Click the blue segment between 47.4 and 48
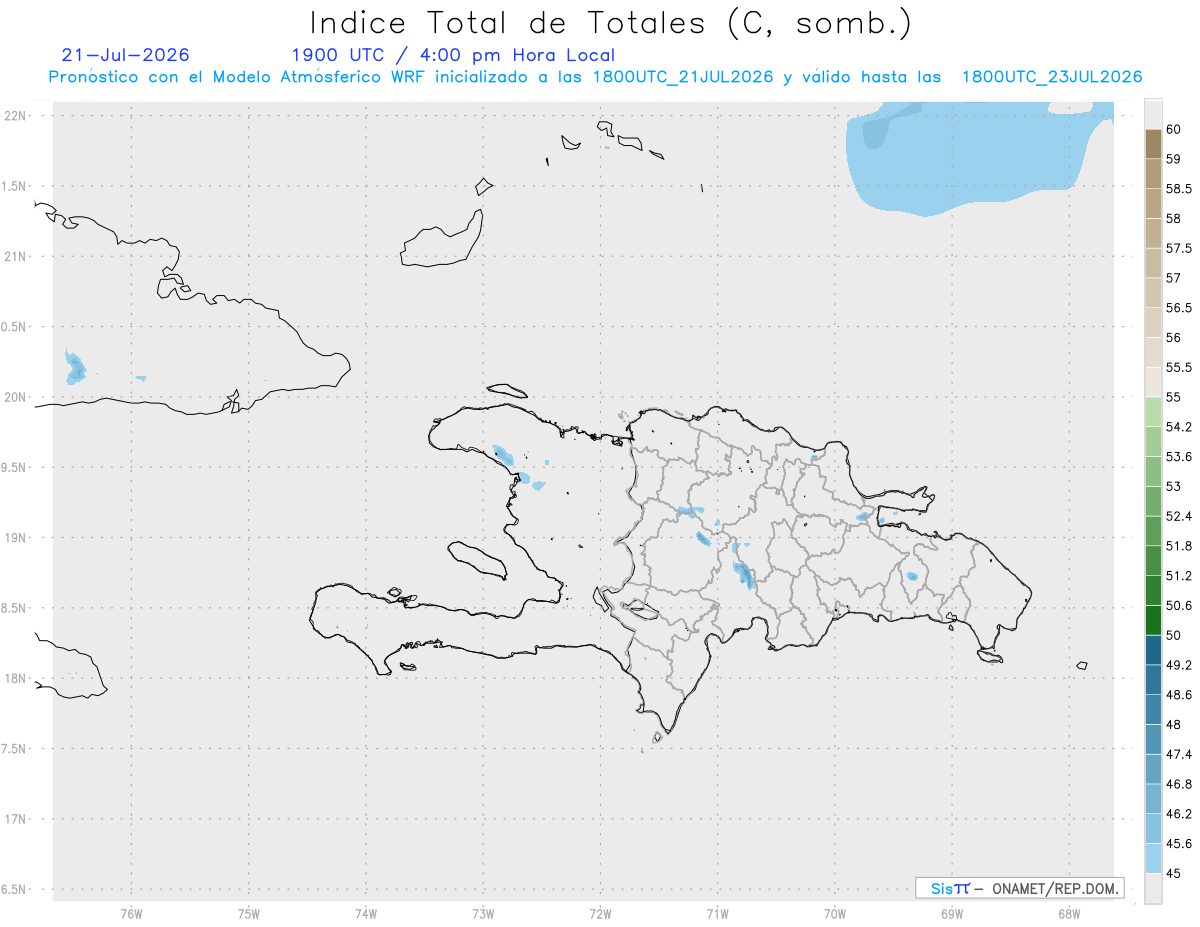Screen dimensions: 1200x927 [1153, 739]
